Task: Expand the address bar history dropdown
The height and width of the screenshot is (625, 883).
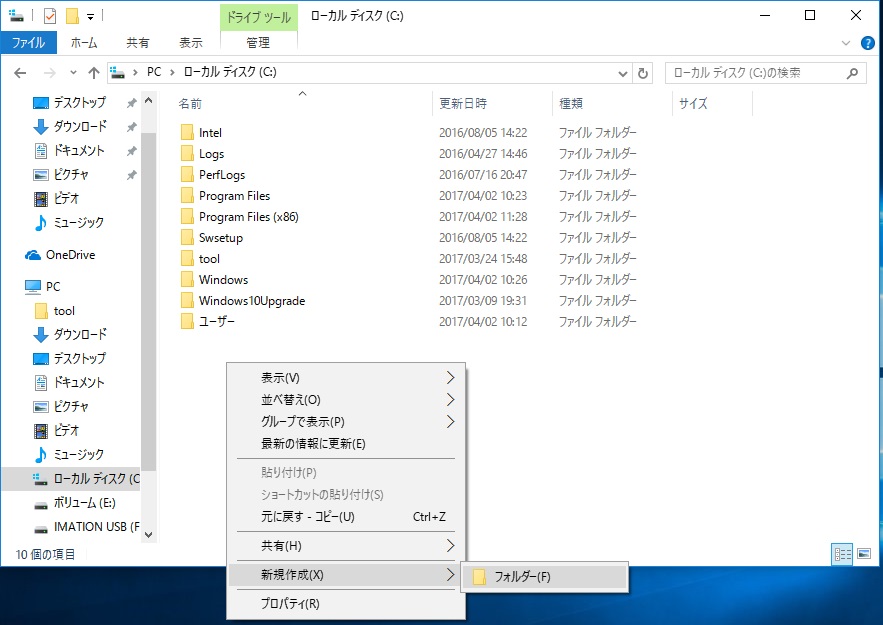Action: pyautogui.click(x=623, y=73)
